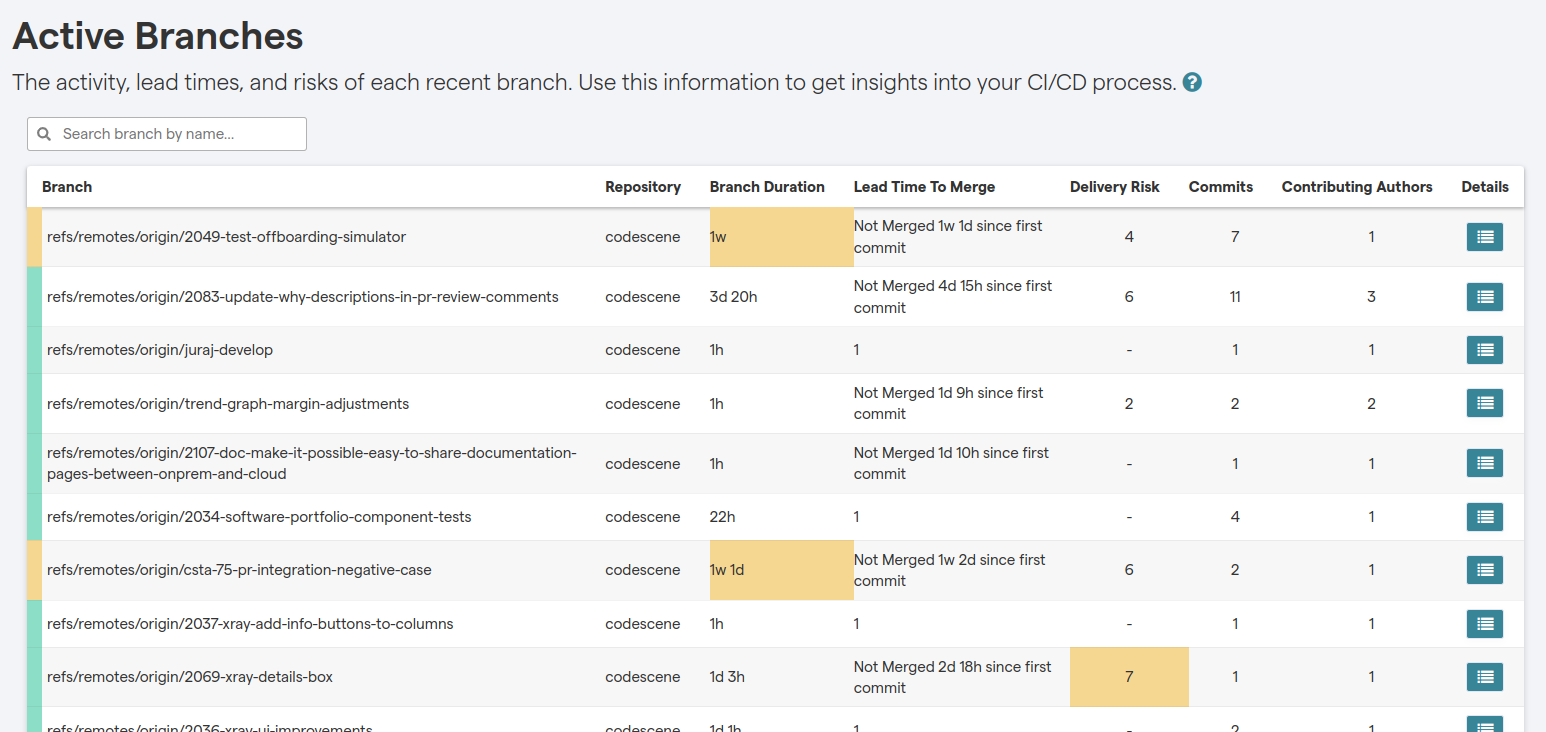Click the Lead Time To Merge header
Viewport: 1546px width, 732px height.
[924, 187]
